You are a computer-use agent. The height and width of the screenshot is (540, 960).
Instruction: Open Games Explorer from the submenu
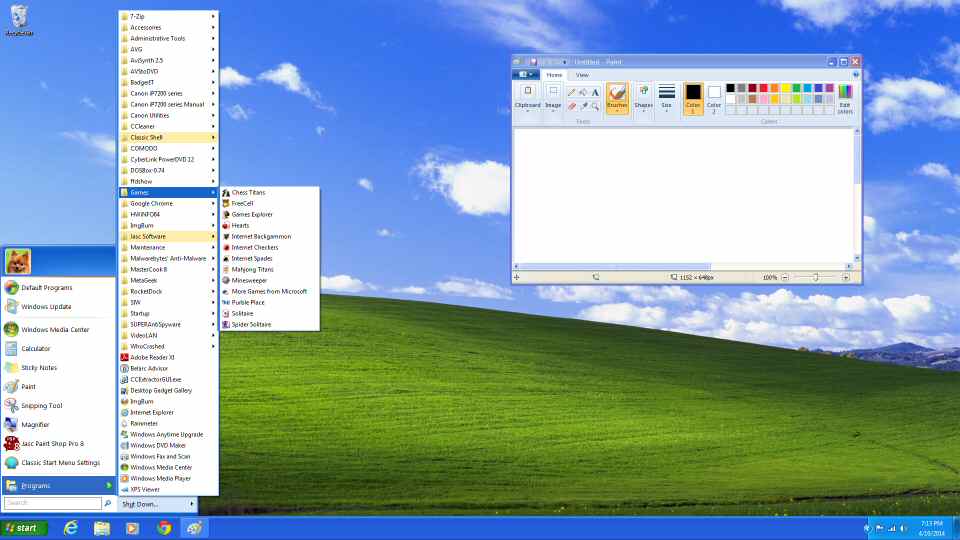(x=269, y=214)
